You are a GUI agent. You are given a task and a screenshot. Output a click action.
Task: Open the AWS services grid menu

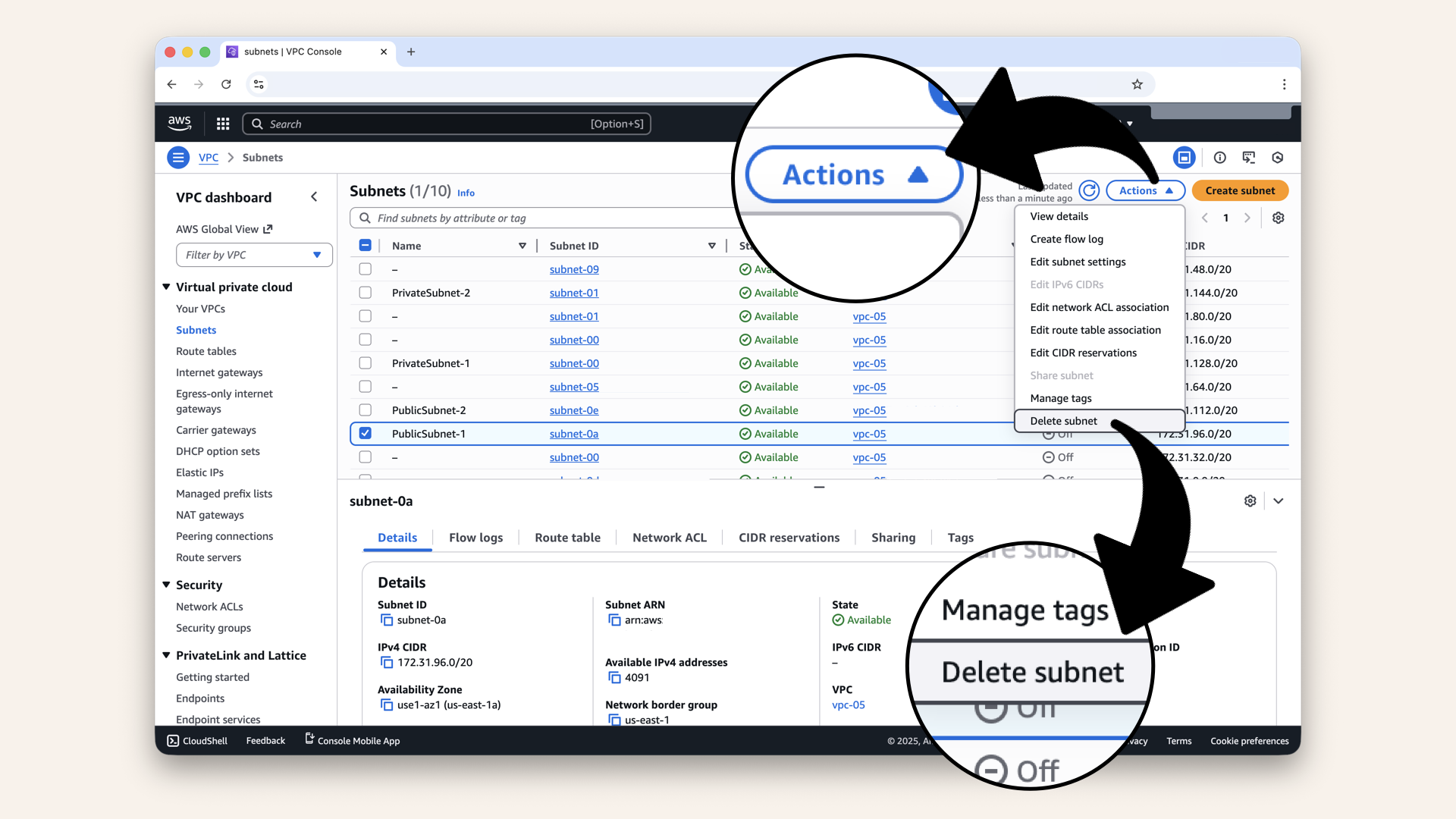tap(223, 124)
